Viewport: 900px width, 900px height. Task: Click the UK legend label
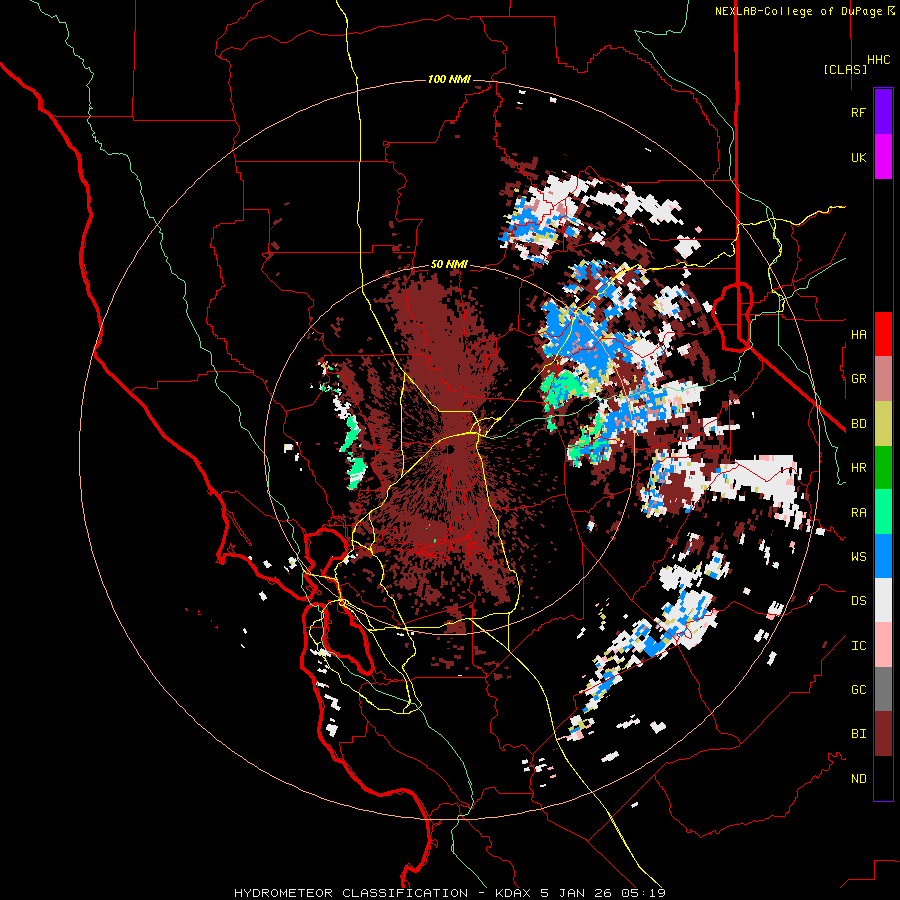click(858, 157)
